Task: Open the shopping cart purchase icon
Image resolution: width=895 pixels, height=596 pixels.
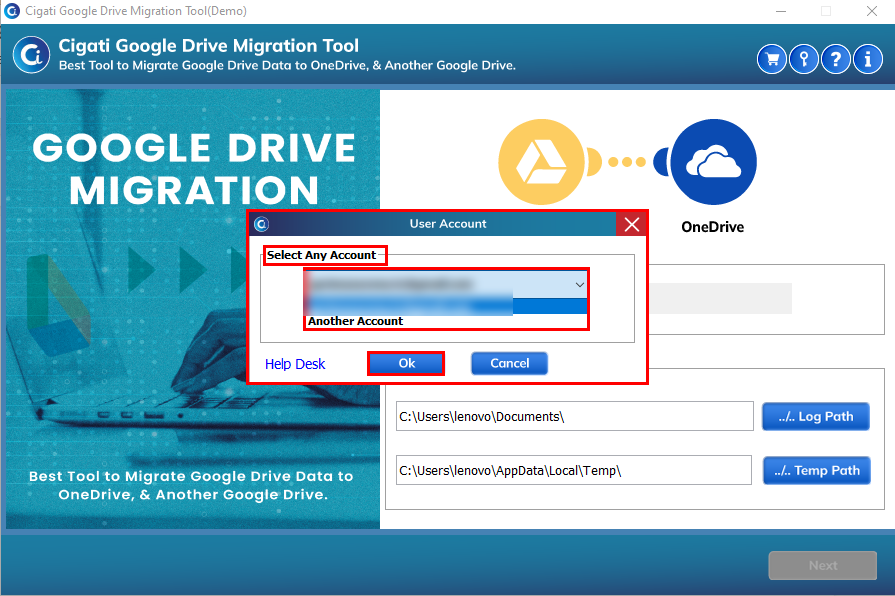Action: click(x=772, y=59)
